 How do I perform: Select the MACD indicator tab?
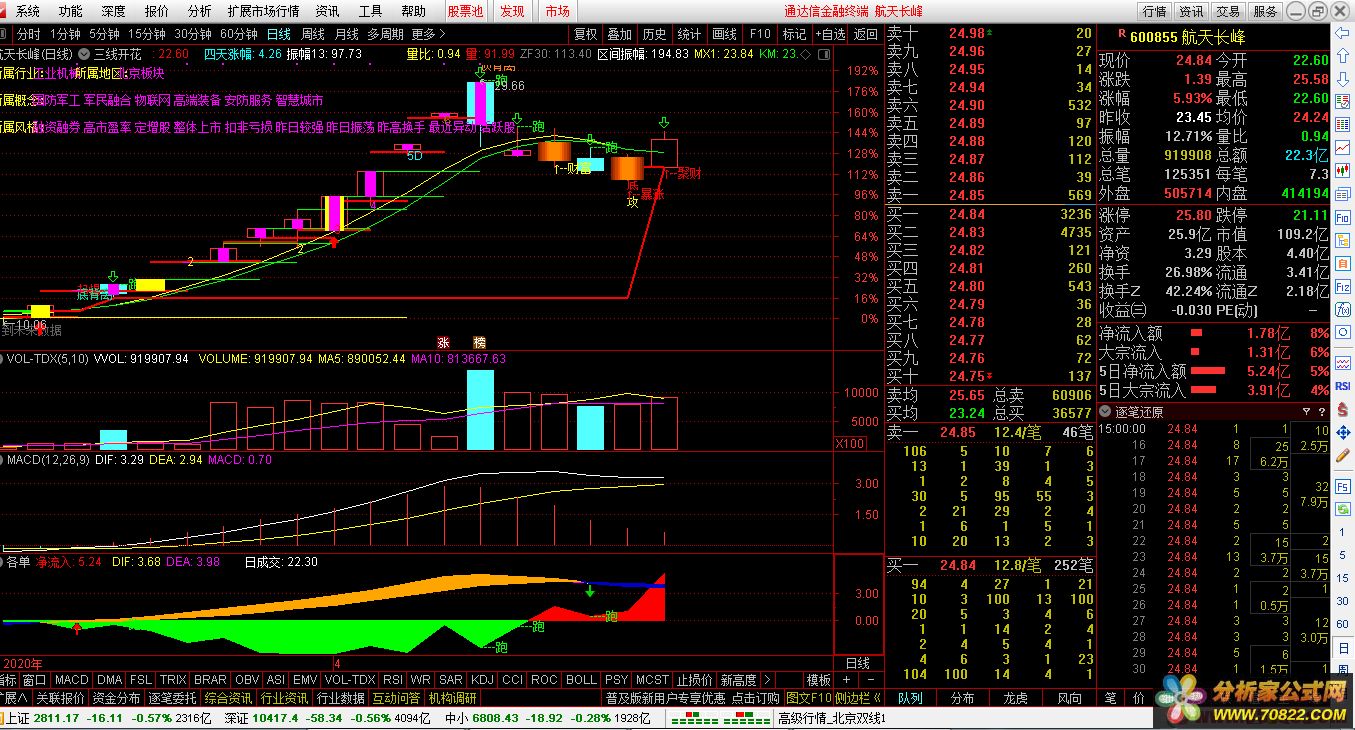tap(72, 680)
